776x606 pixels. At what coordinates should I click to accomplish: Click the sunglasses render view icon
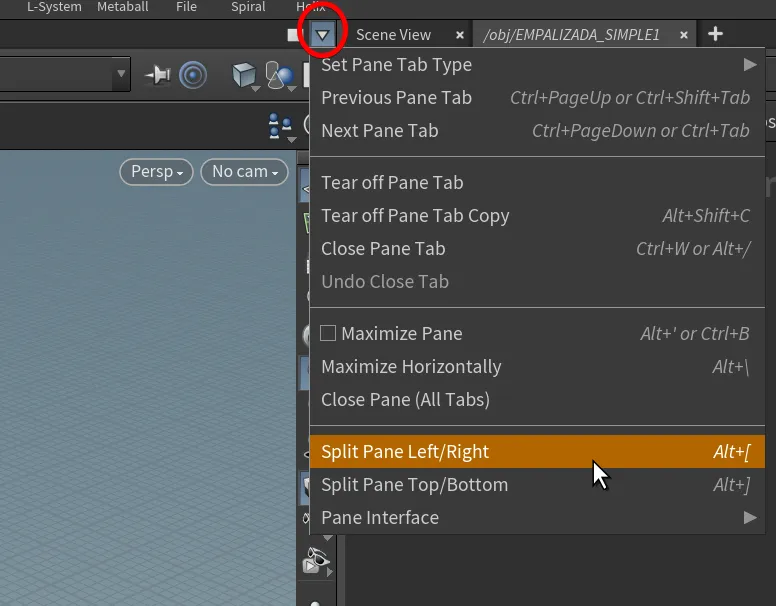tap(316, 560)
